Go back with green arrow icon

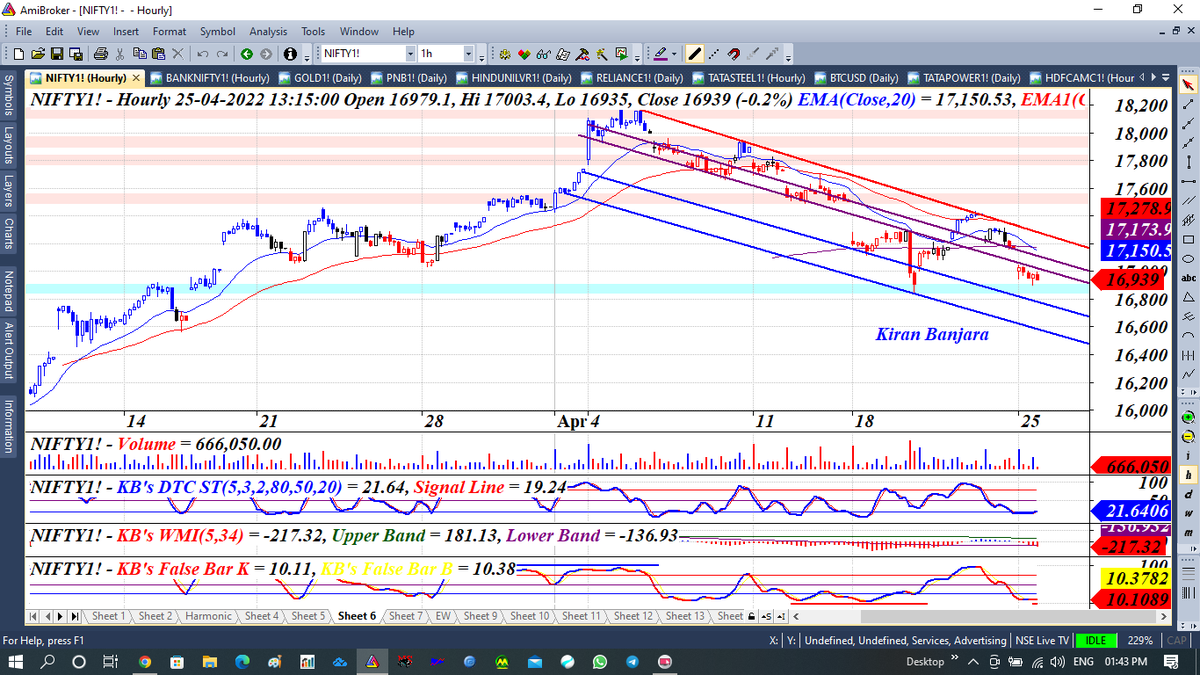(x=247, y=52)
